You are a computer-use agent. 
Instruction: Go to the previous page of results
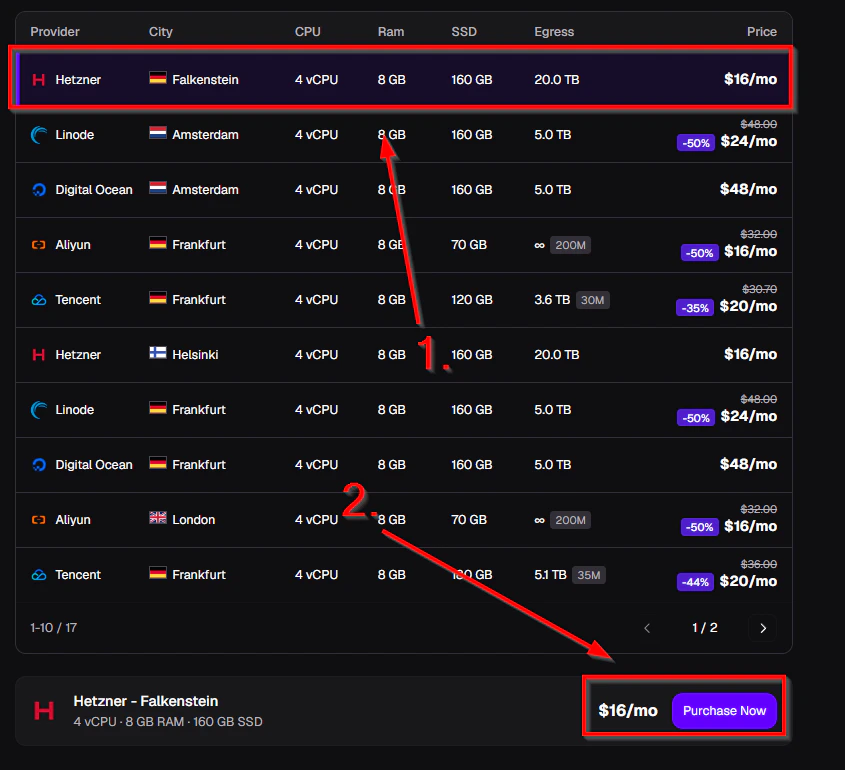[x=647, y=628]
